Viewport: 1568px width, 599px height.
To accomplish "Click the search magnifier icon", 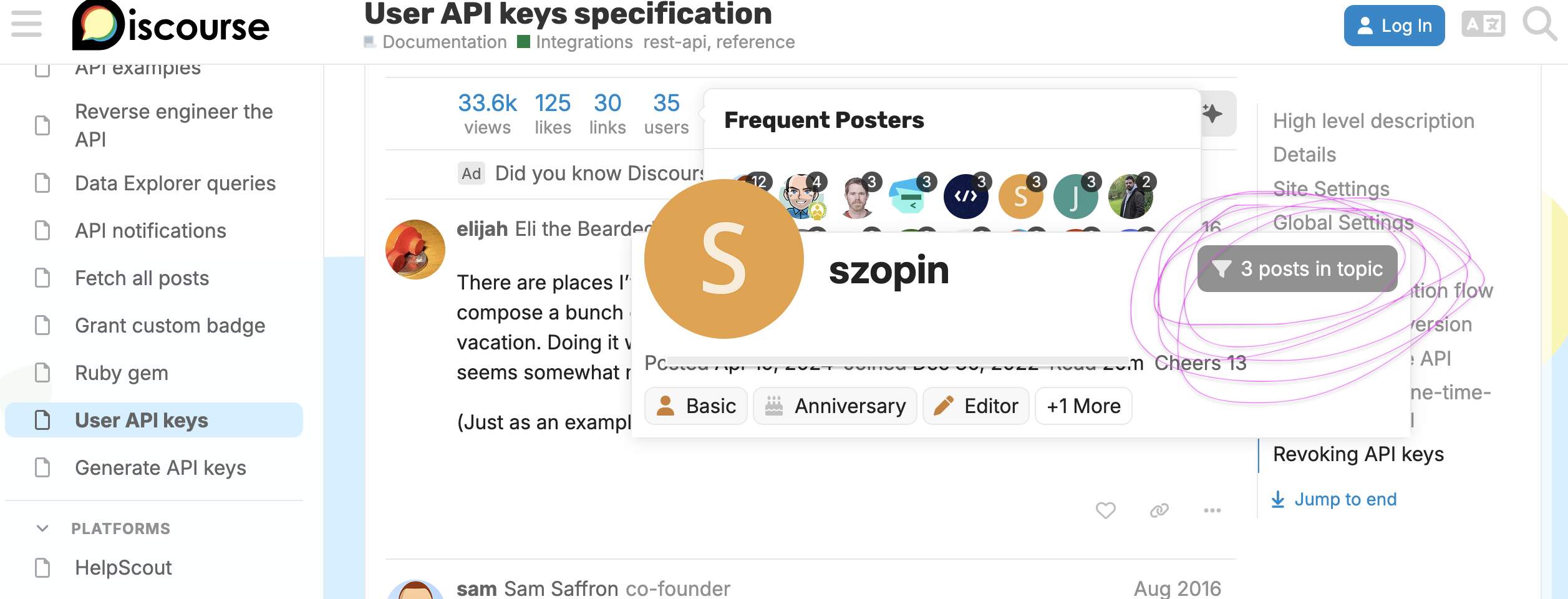I will point(1539,25).
